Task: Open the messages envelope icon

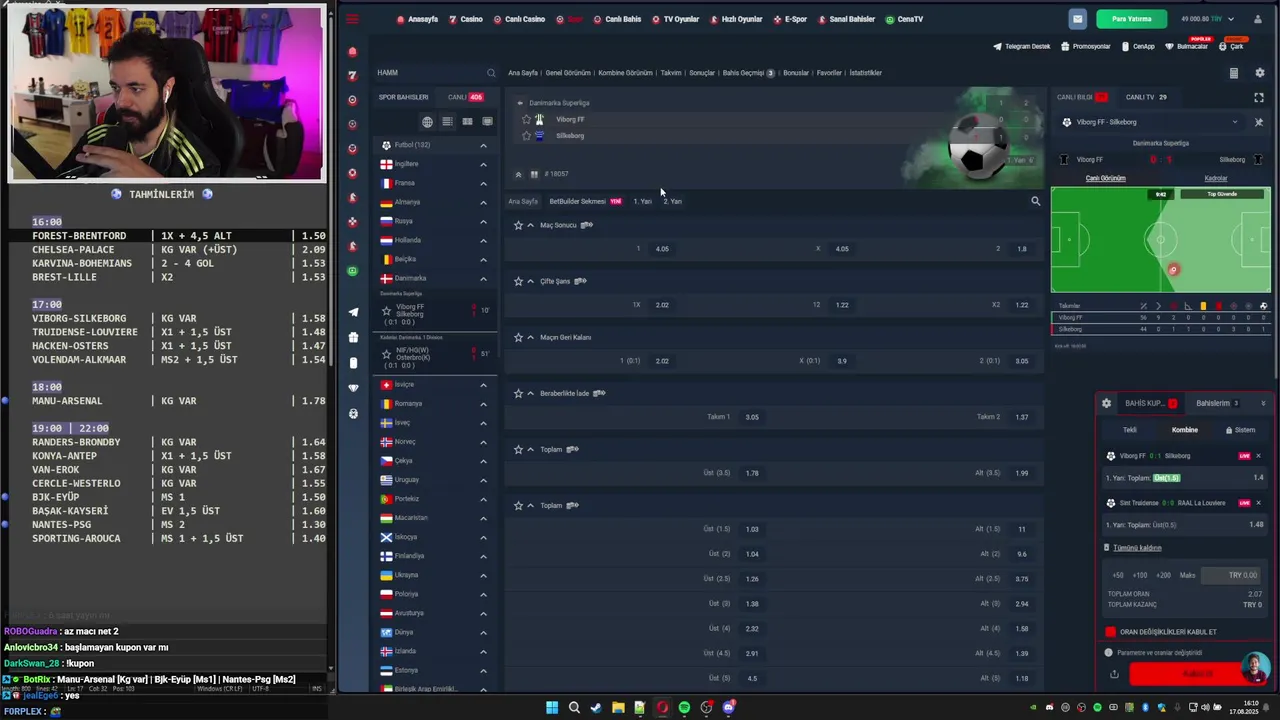Action: [1077, 19]
